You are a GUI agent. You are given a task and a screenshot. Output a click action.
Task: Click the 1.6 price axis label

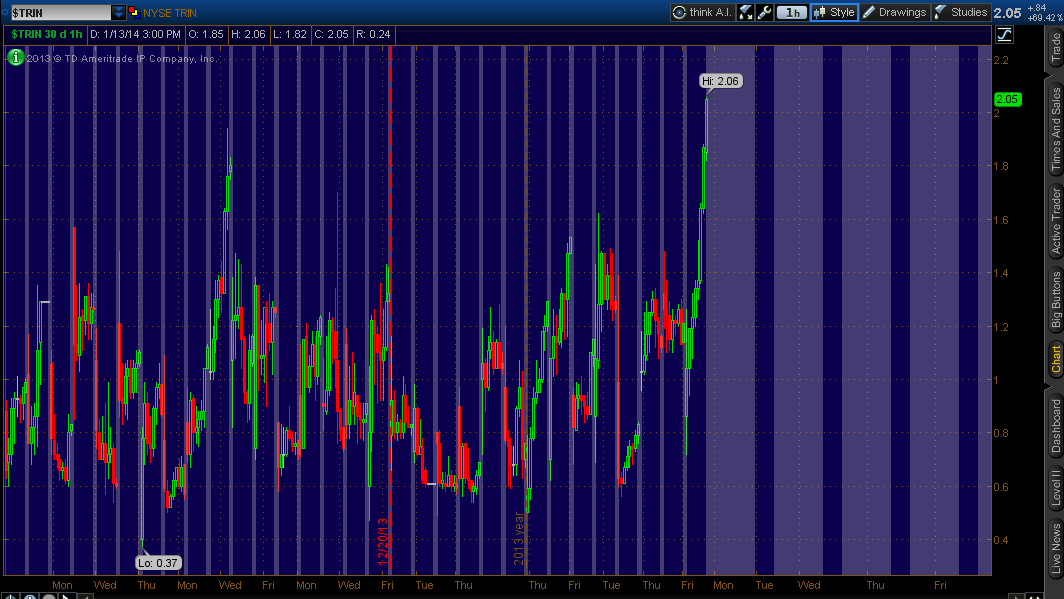(x=1001, y=220)
